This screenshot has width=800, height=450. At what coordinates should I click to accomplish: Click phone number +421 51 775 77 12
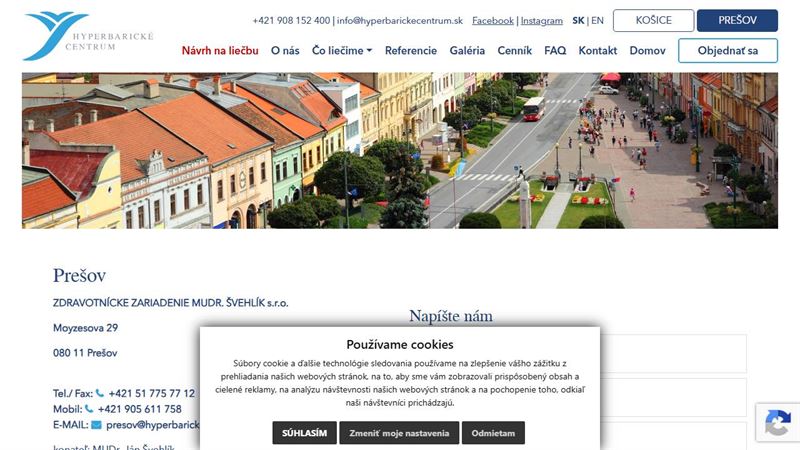point(152,393)
